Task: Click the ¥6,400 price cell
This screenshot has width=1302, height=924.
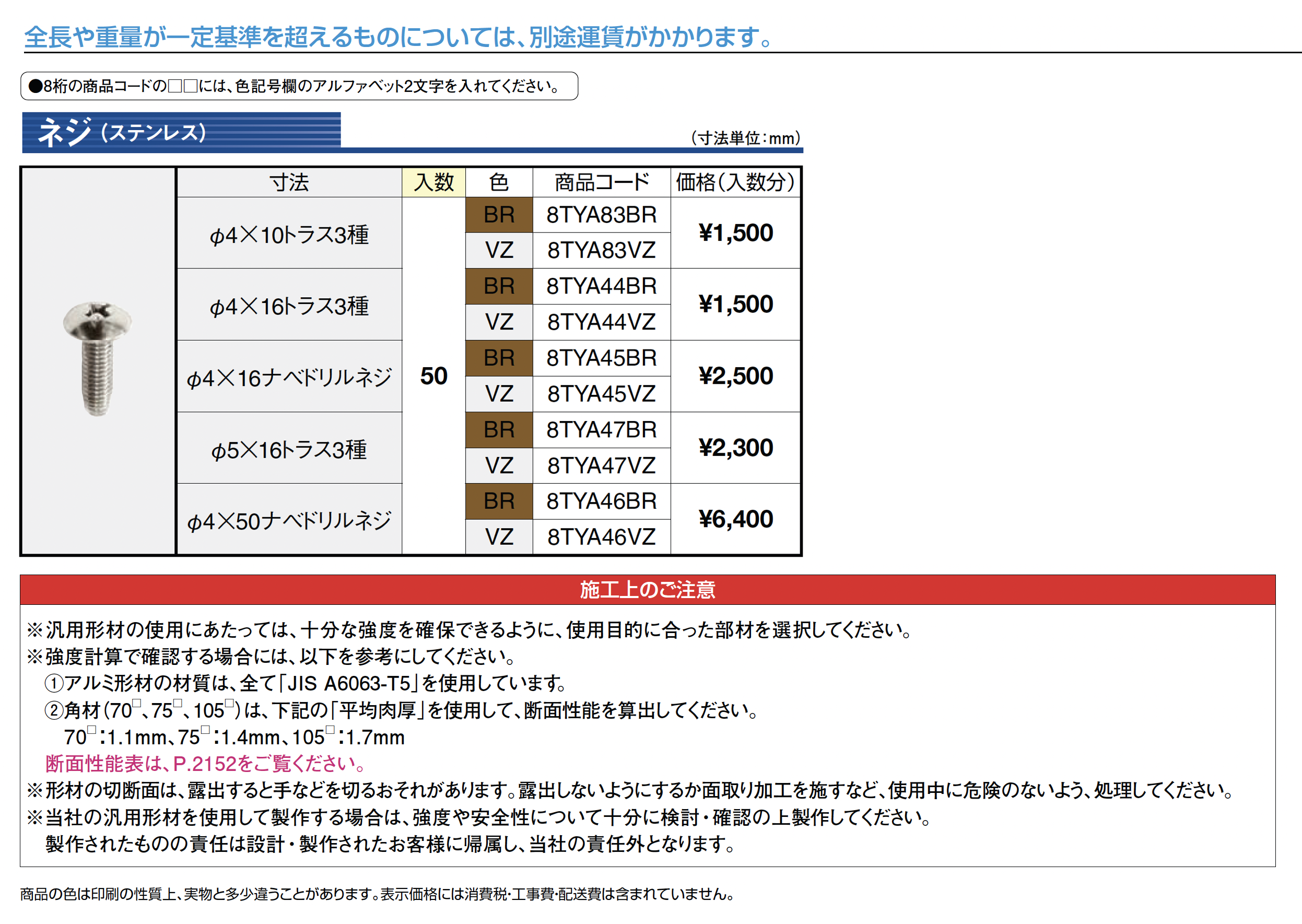Action: [735, 519]
